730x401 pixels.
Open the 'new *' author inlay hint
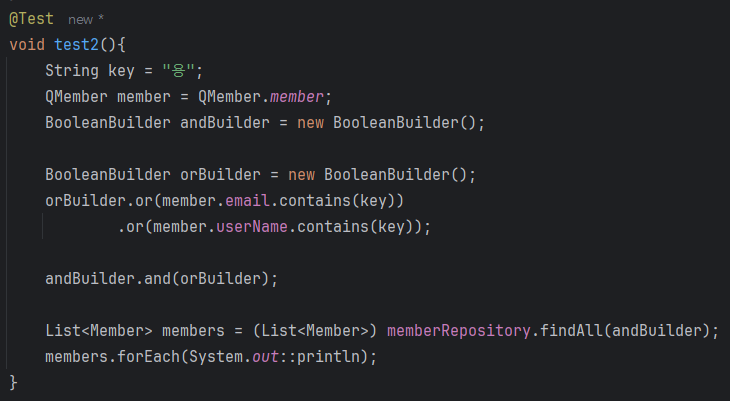(86, 20)
